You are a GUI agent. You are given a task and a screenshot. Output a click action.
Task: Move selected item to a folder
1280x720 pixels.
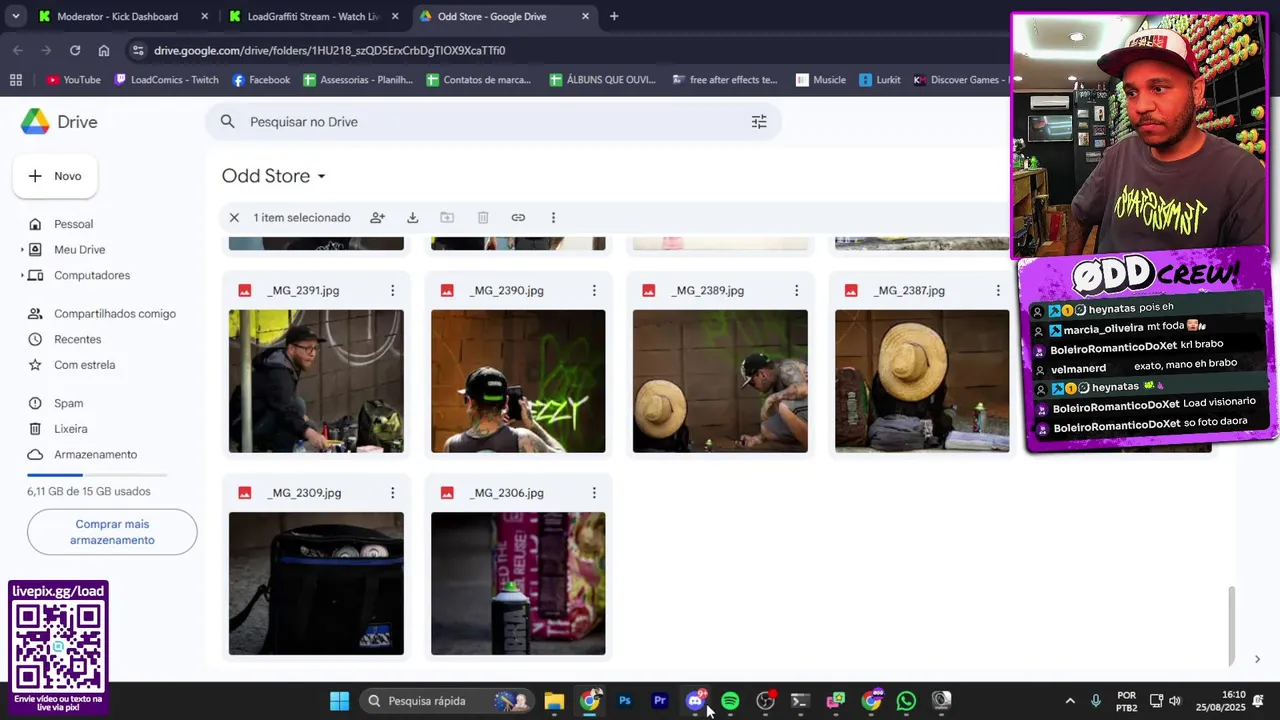pos(447,217)
